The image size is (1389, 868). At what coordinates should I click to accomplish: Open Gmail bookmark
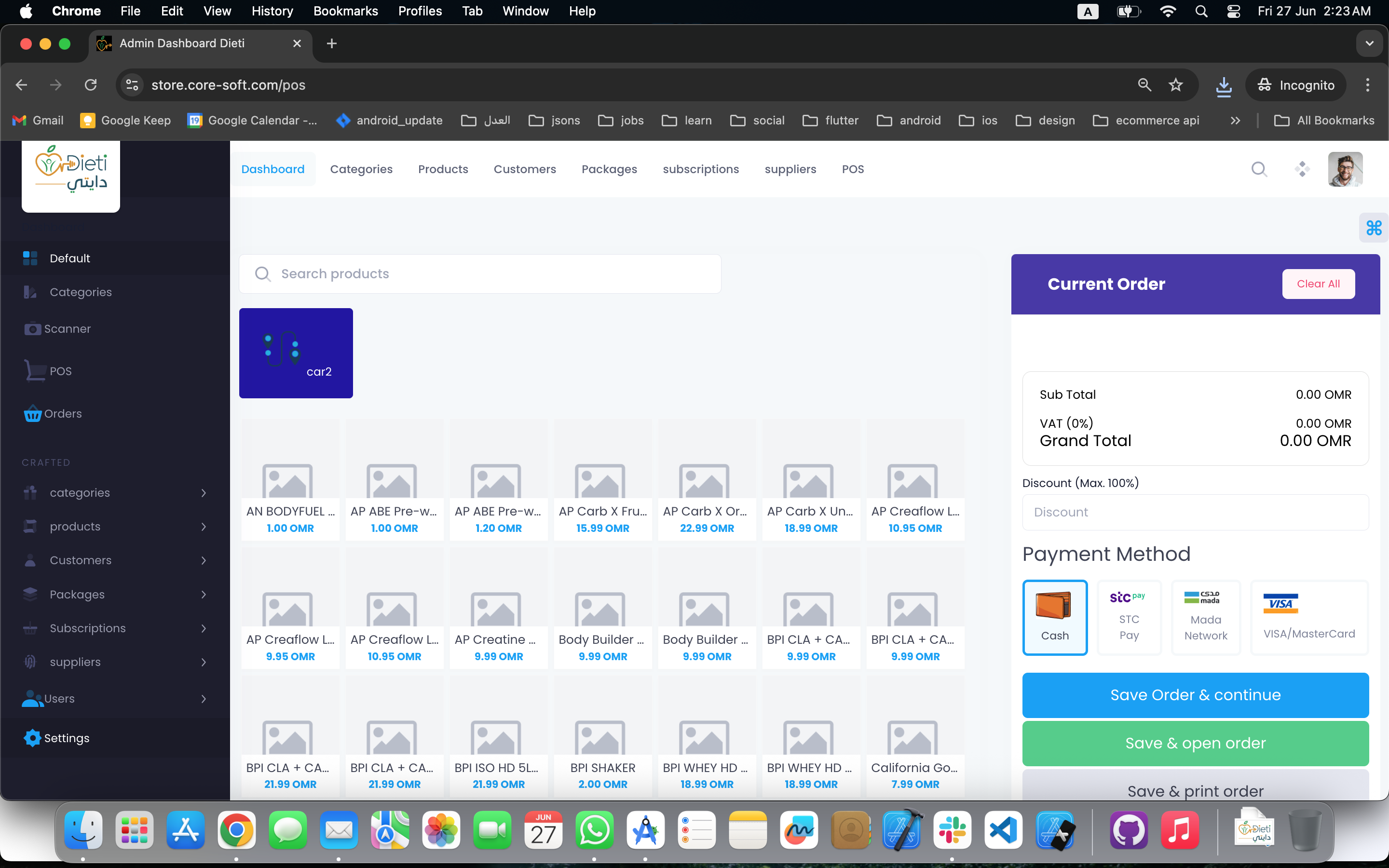point(38,121)
